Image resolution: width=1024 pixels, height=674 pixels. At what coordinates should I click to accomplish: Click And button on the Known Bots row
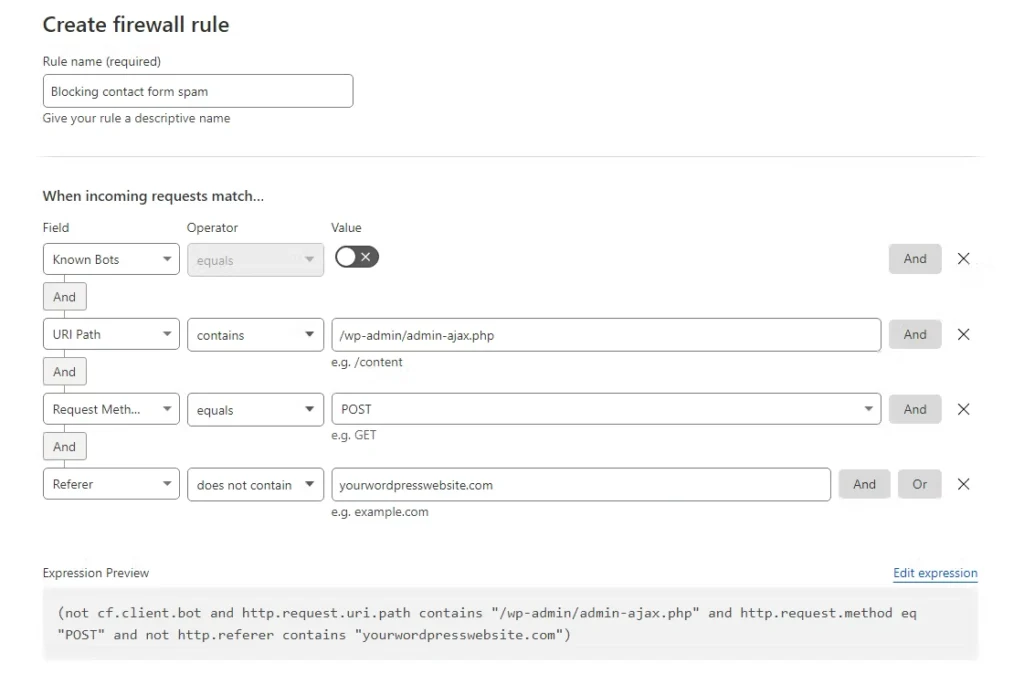click(915, 259)
